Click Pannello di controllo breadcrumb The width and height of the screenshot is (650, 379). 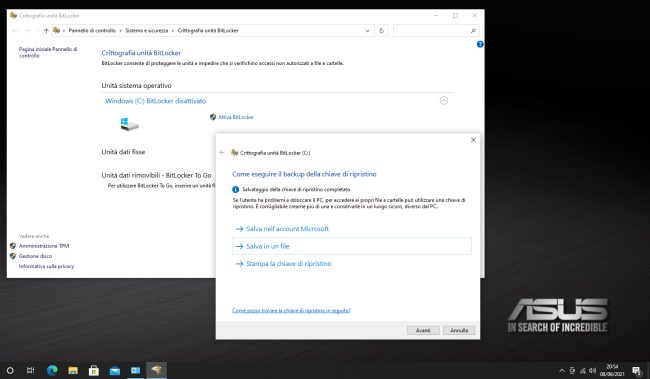point(92,31)
